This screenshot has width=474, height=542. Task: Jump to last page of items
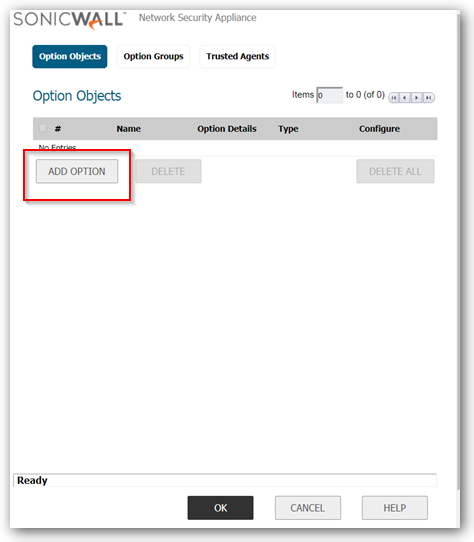[429, 98]
